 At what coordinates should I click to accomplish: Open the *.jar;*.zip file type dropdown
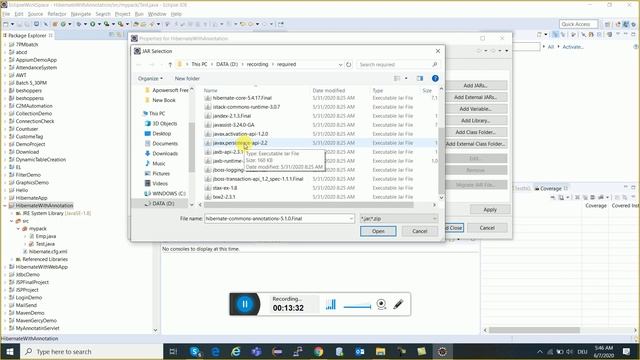pos(399,219)
